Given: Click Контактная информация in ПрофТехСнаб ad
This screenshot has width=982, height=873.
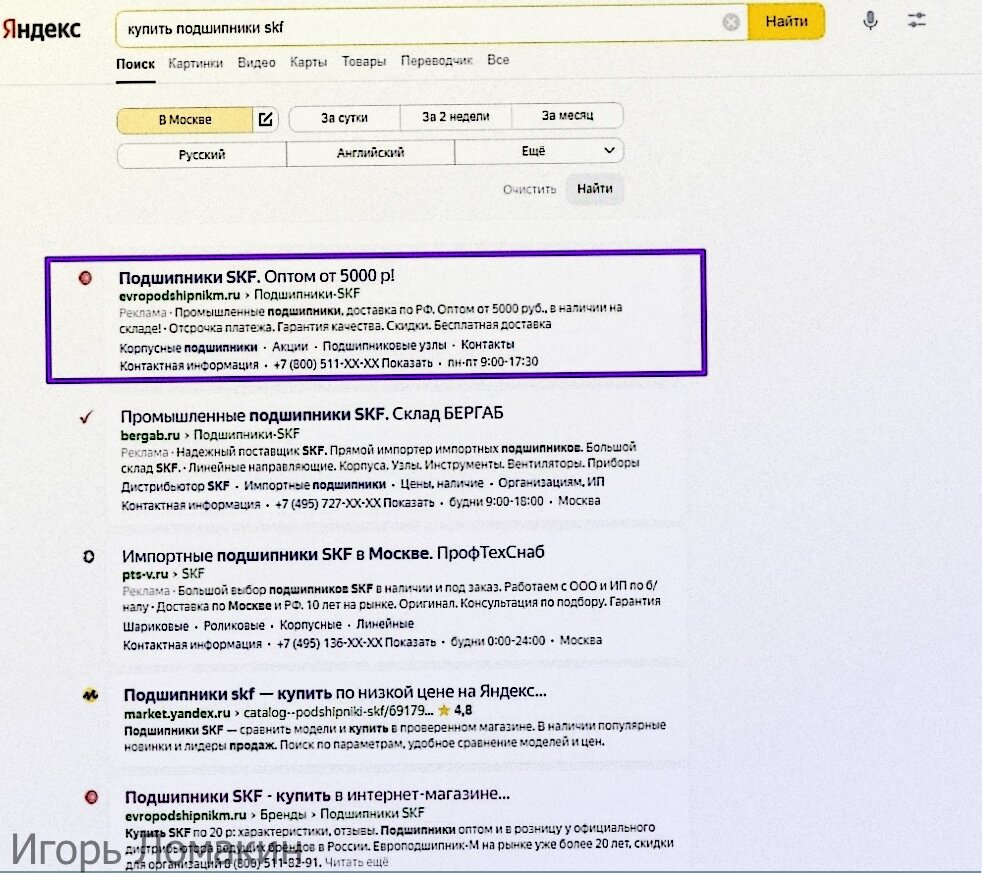Looking at the screenshot, I should [x=192, y=644].
